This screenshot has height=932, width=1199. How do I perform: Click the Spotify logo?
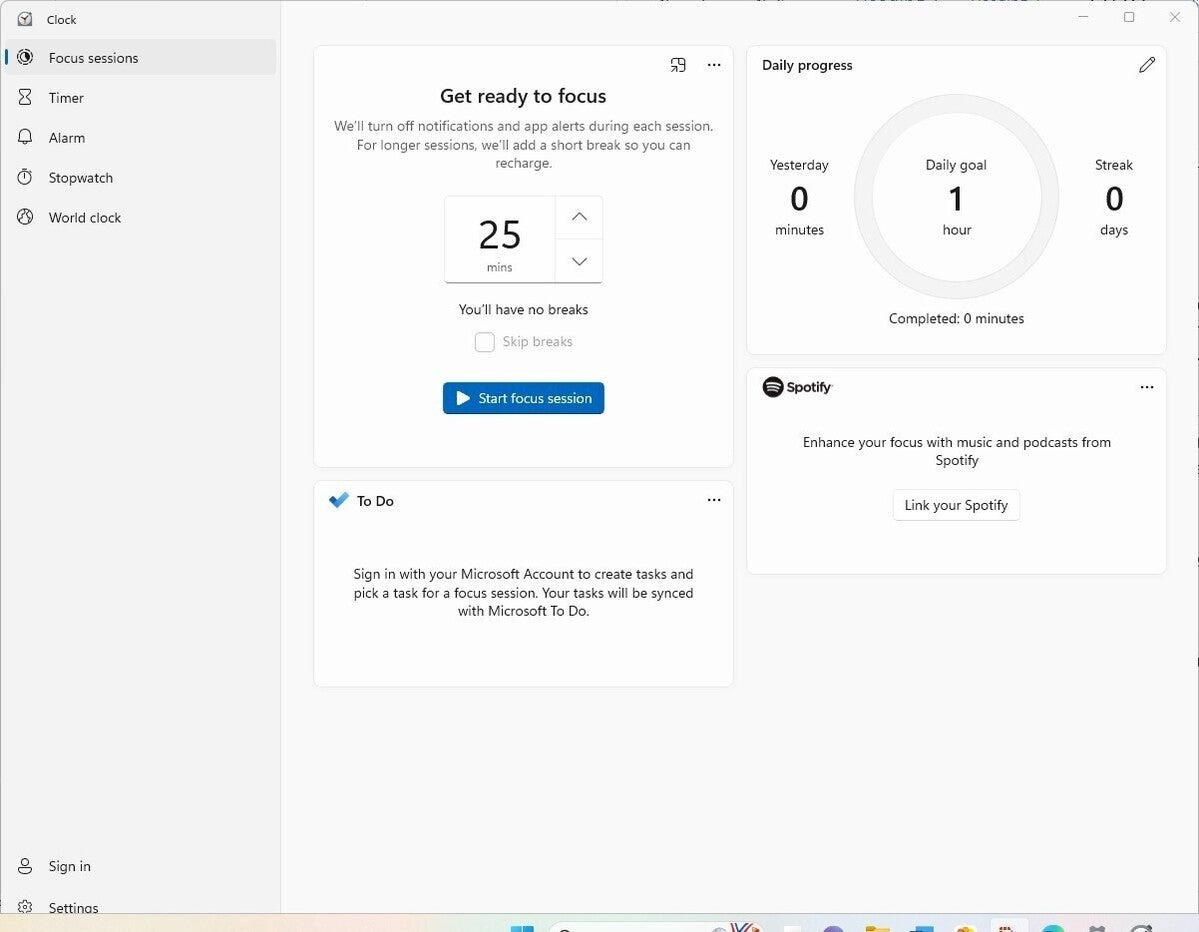(797, 387)
